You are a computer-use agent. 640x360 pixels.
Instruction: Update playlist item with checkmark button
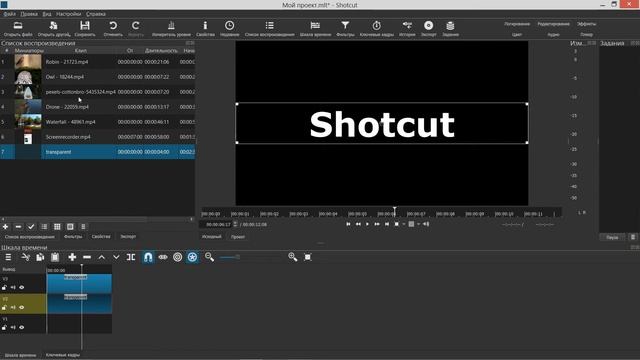[x=31, y=227]
